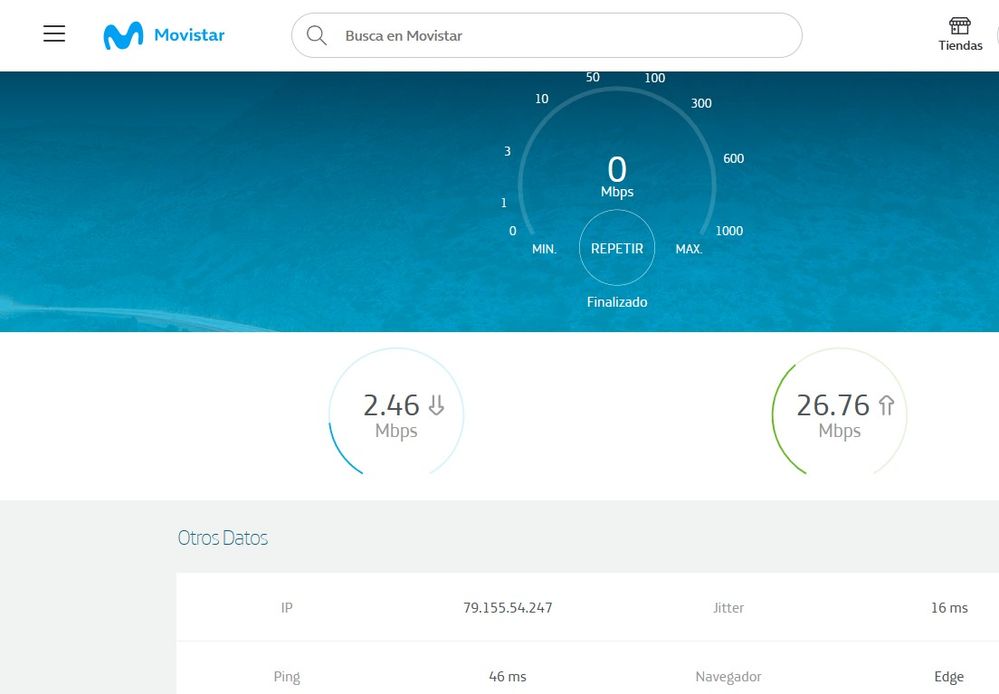Click the Movistar brand name text
999x694 pixels.
189,36
